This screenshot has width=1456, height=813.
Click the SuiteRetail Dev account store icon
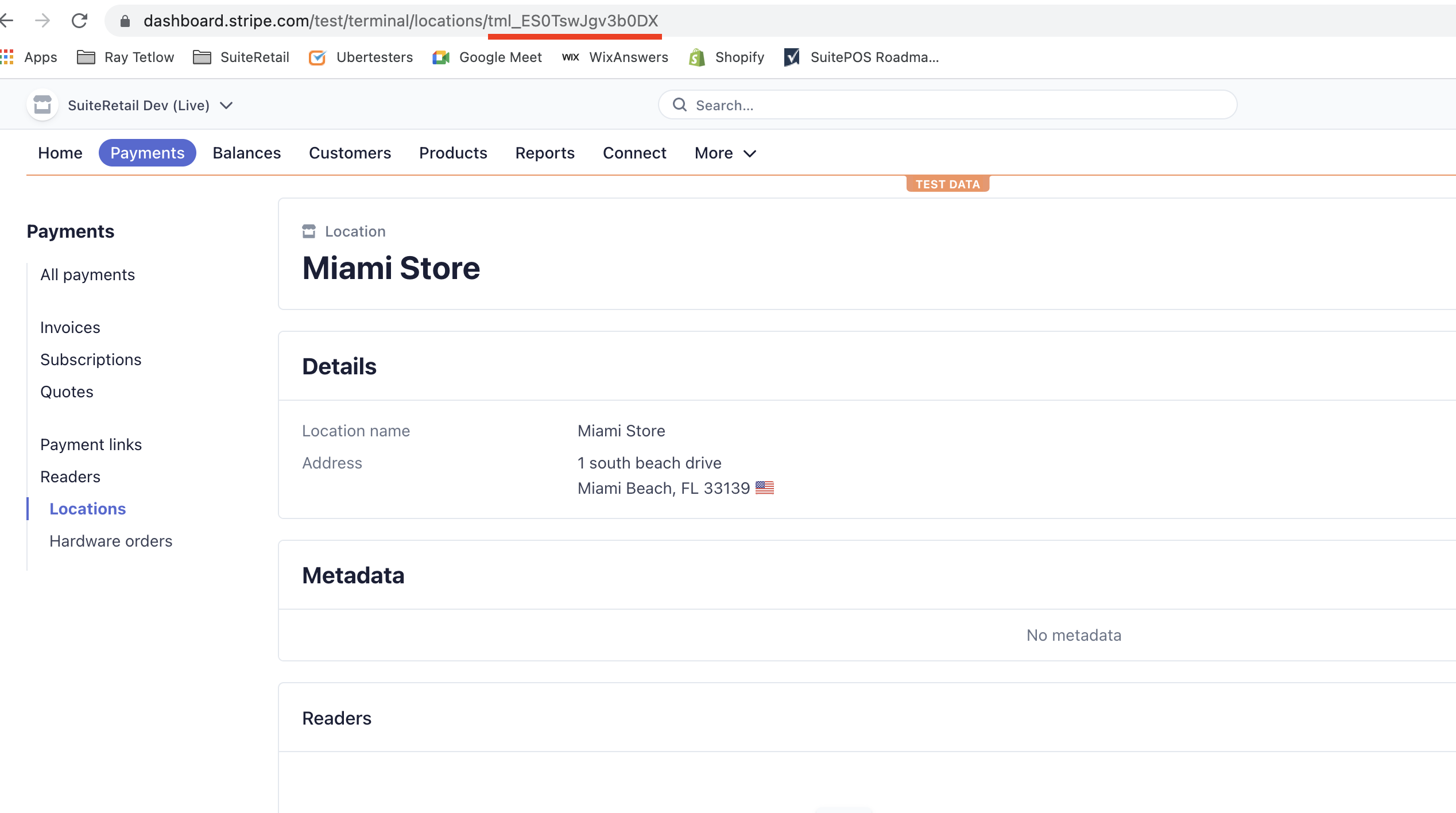42,105
